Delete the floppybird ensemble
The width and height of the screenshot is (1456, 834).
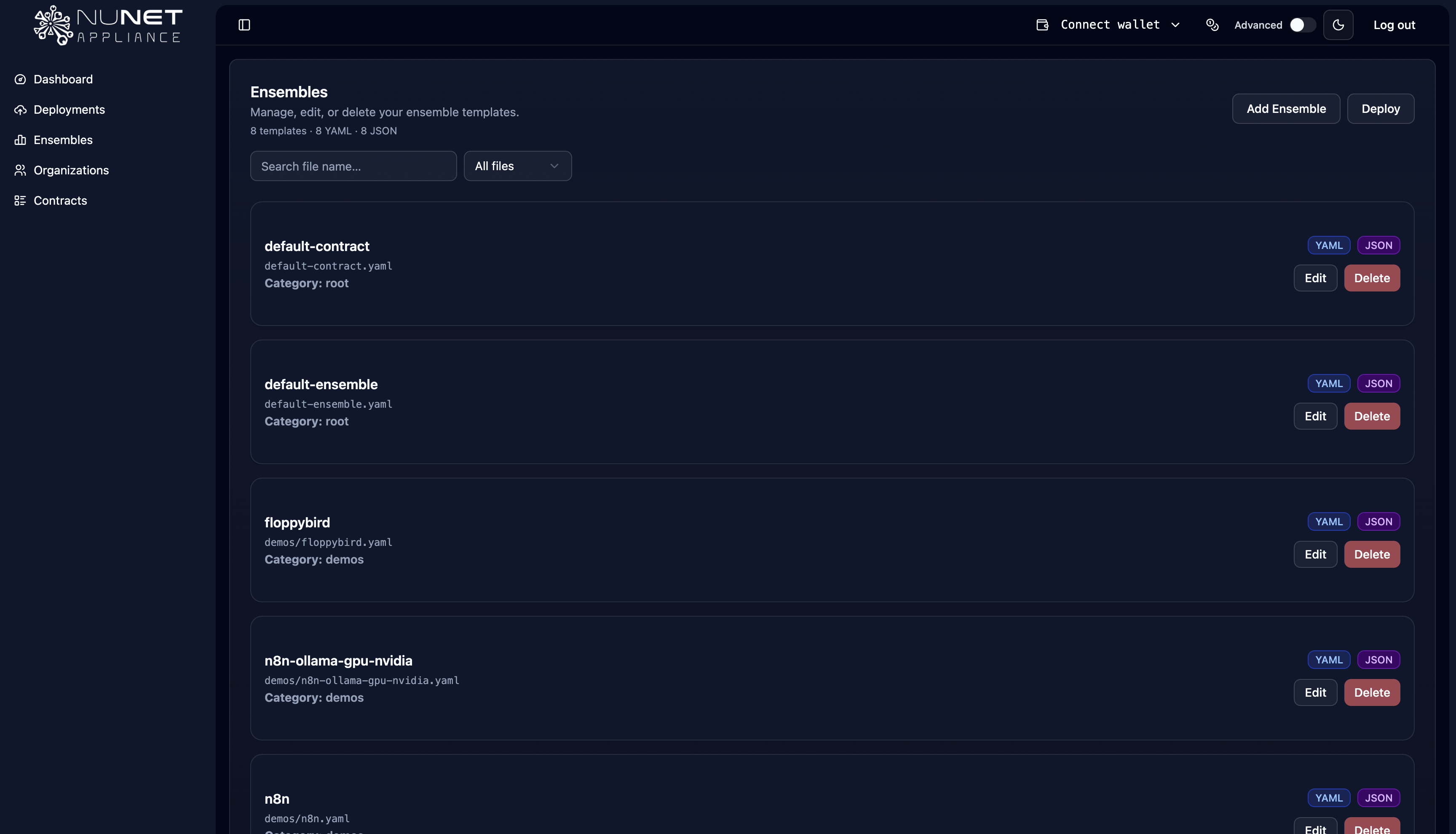pyautogui.click(x=1371, y=554)
